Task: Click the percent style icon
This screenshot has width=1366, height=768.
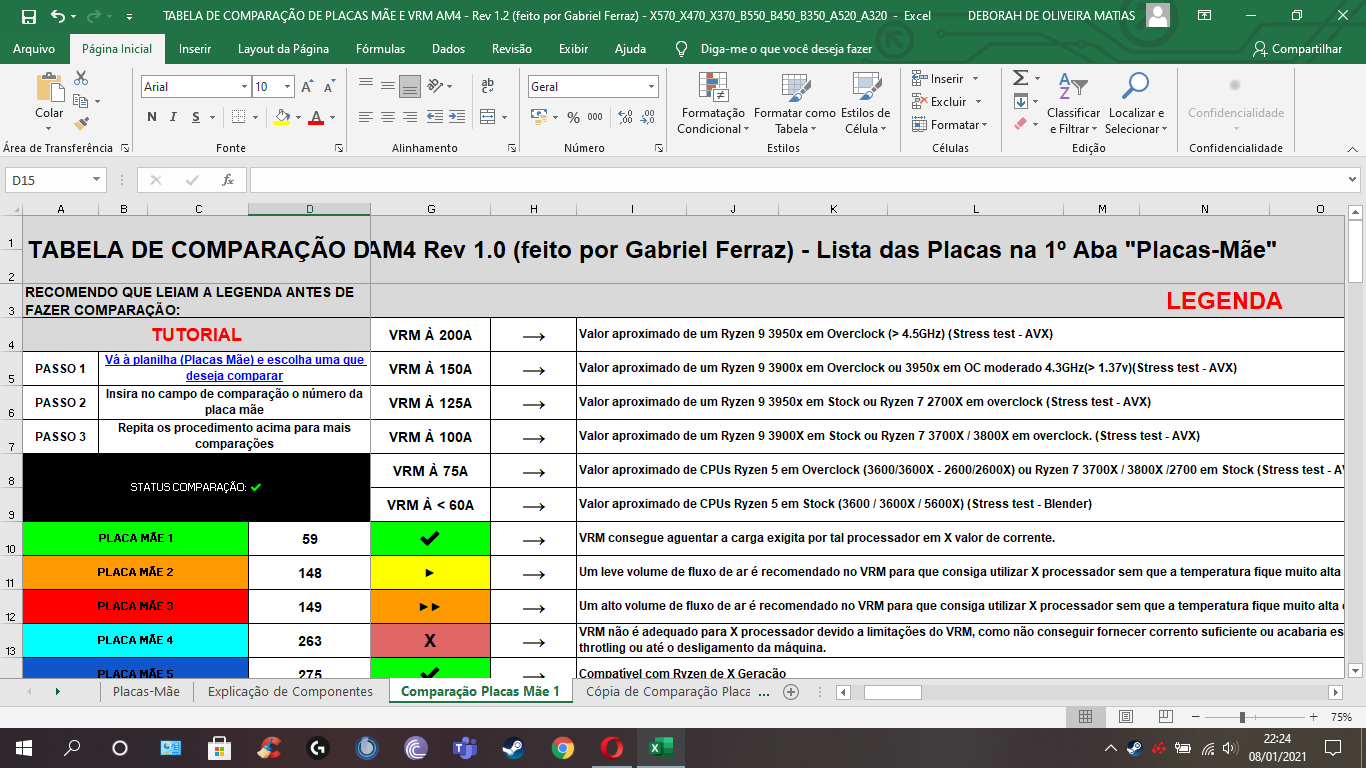Action: point(573,117)
